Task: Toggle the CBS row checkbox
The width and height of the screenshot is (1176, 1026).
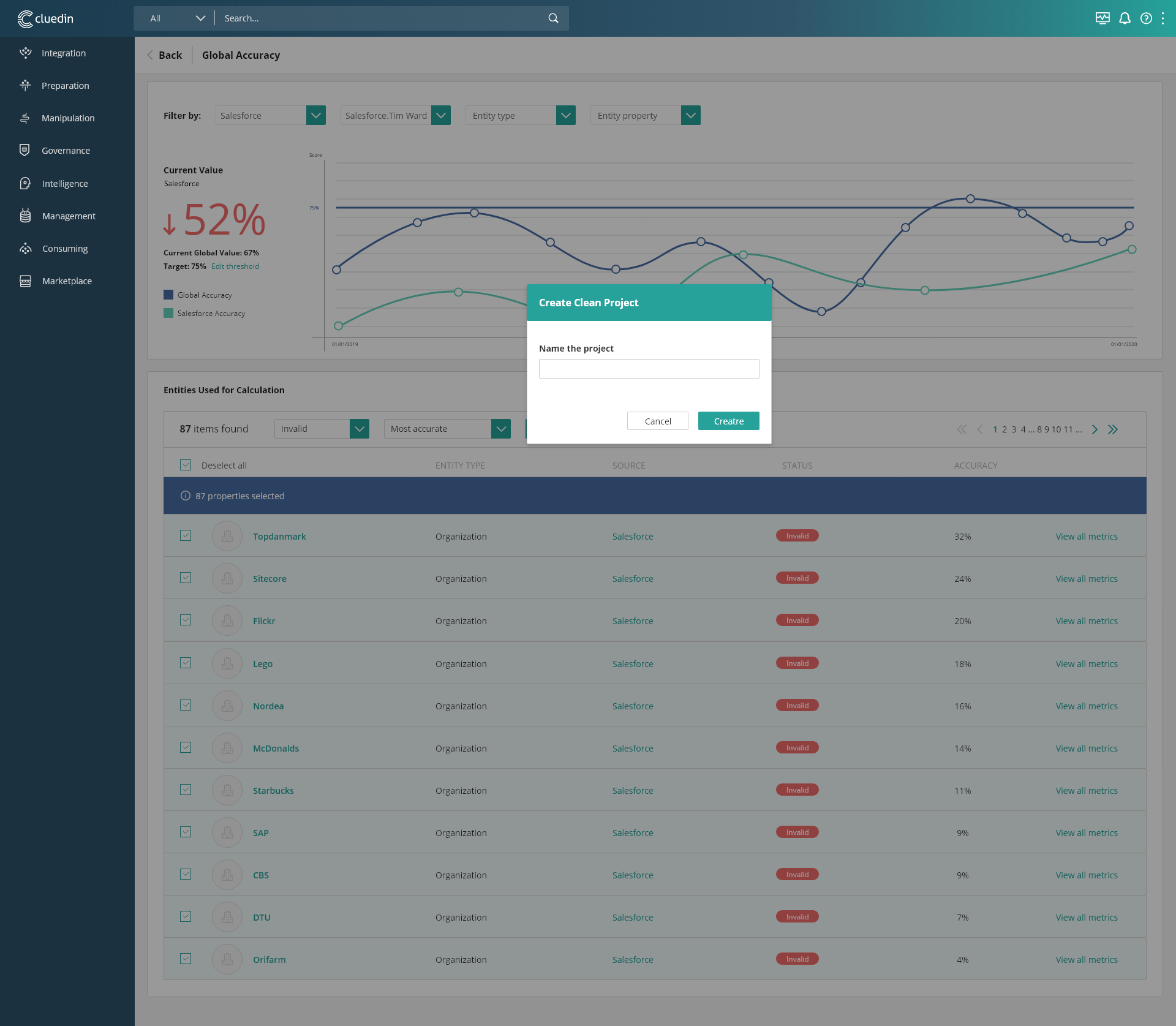Action: [x=186, y=874]
